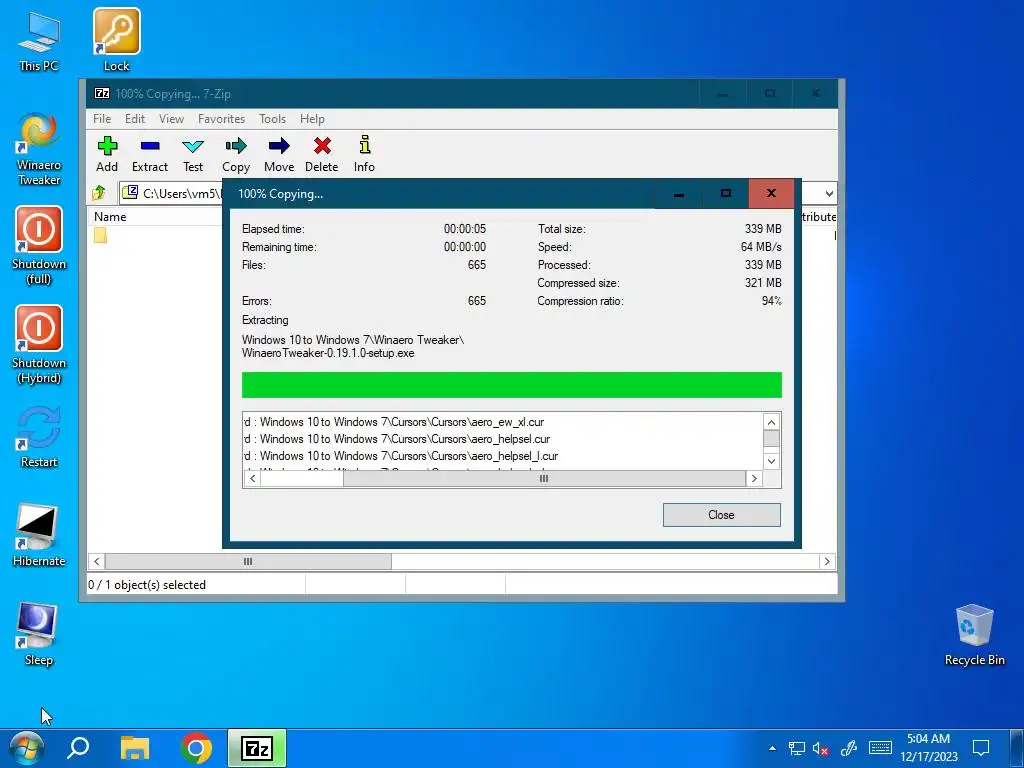Click the Info toolbar icon
Screen dimensions: 1024x768
click(364, 154)
